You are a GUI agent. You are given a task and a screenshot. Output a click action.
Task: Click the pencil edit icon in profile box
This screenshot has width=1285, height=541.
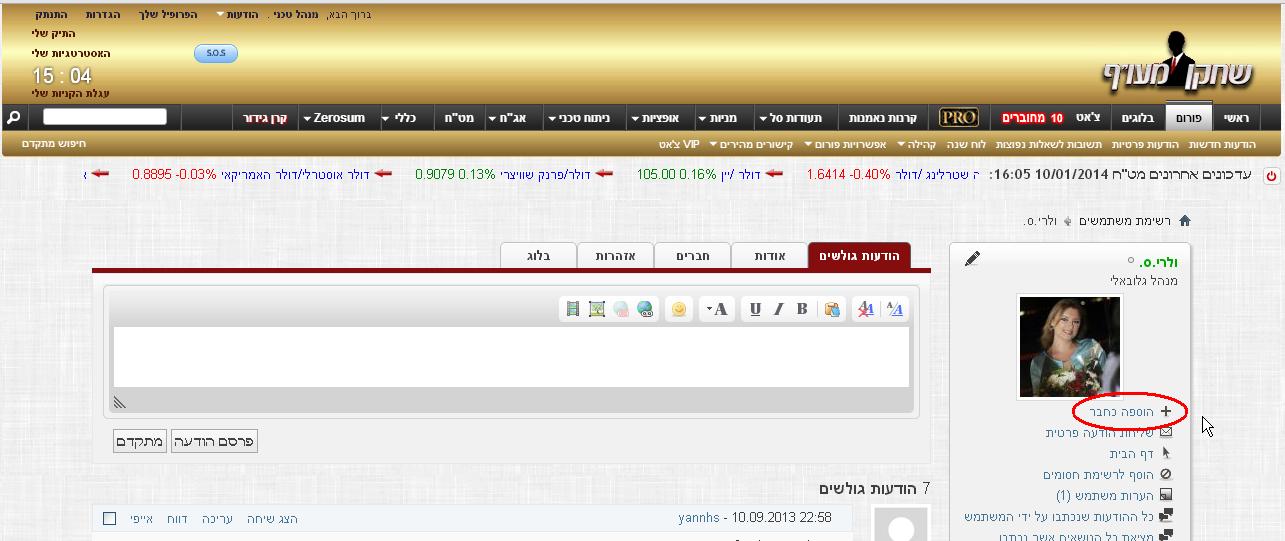[972, 259]
